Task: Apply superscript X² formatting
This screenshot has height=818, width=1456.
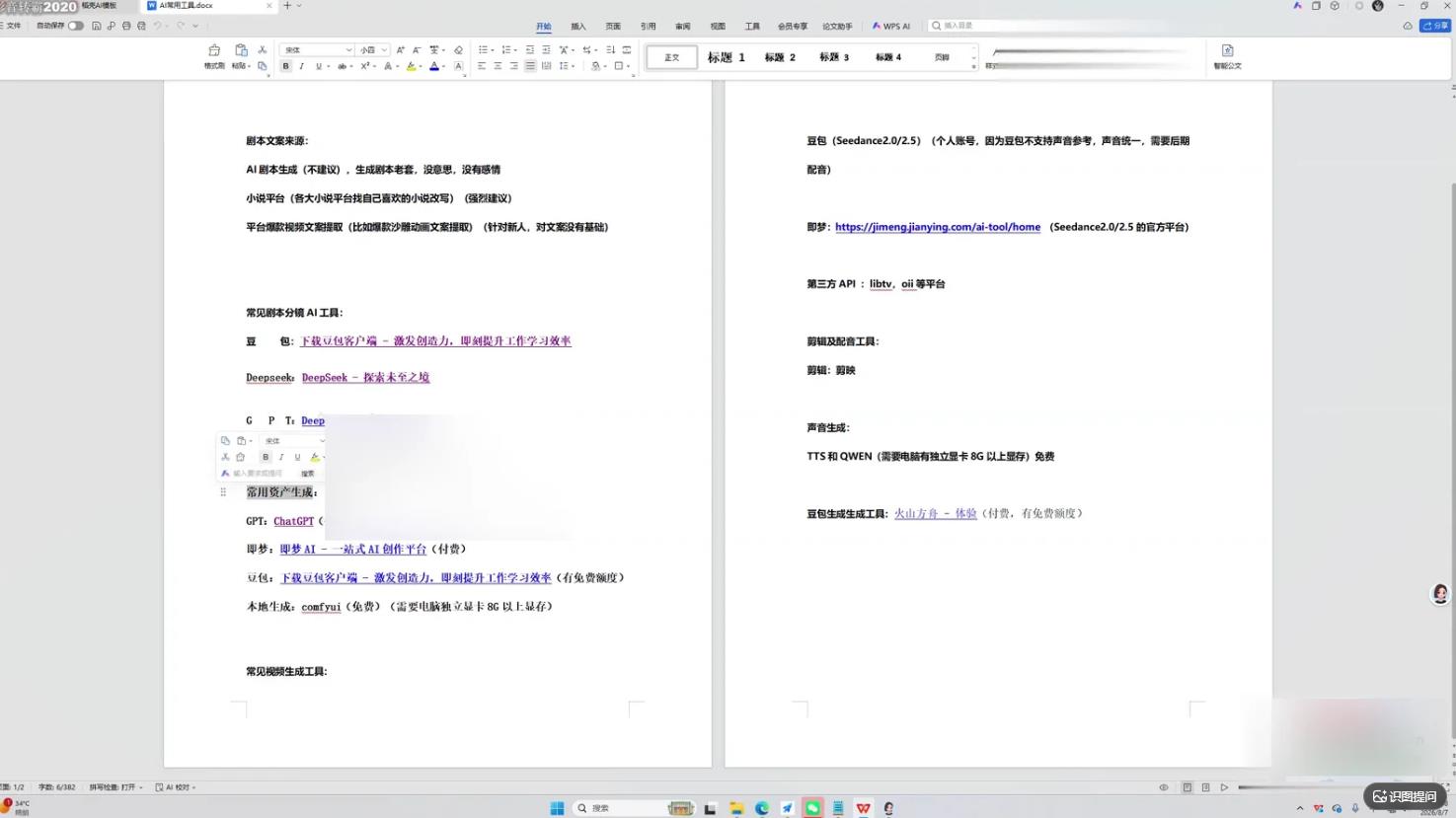Action: pyautogui.click(x=364, y=66)
